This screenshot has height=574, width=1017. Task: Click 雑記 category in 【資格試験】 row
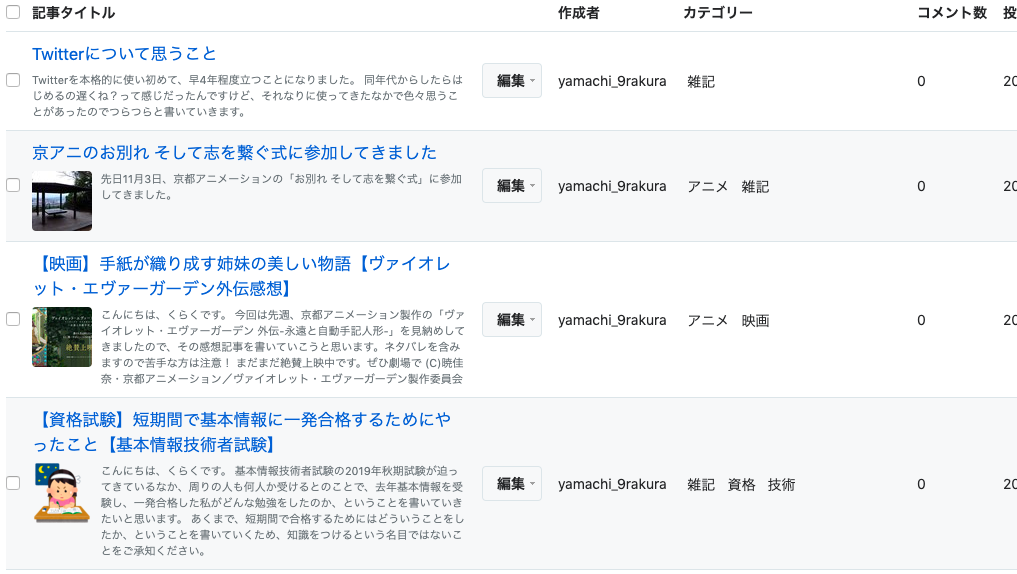point(700,484)
